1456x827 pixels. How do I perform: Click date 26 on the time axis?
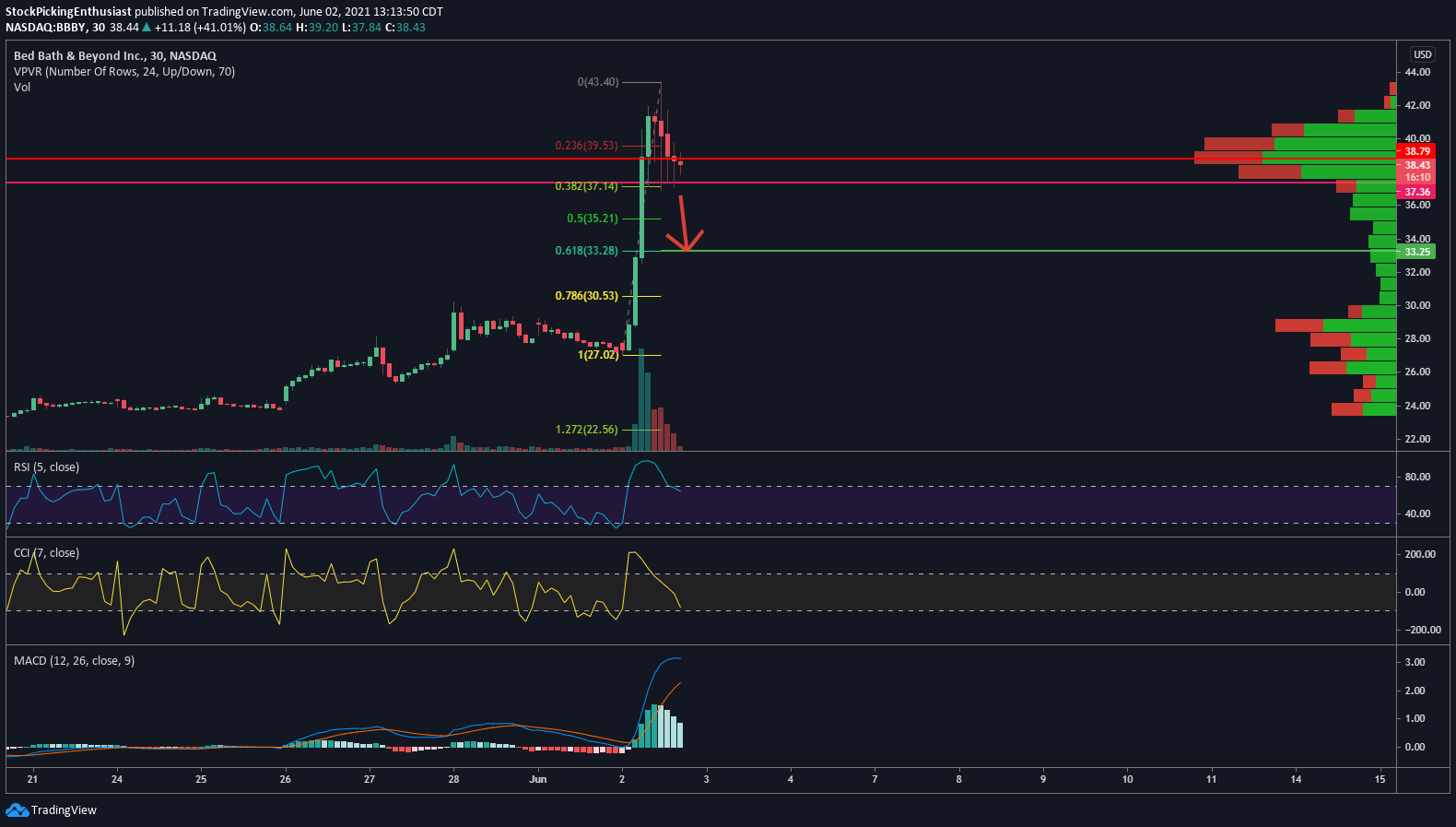pos(286,779)
